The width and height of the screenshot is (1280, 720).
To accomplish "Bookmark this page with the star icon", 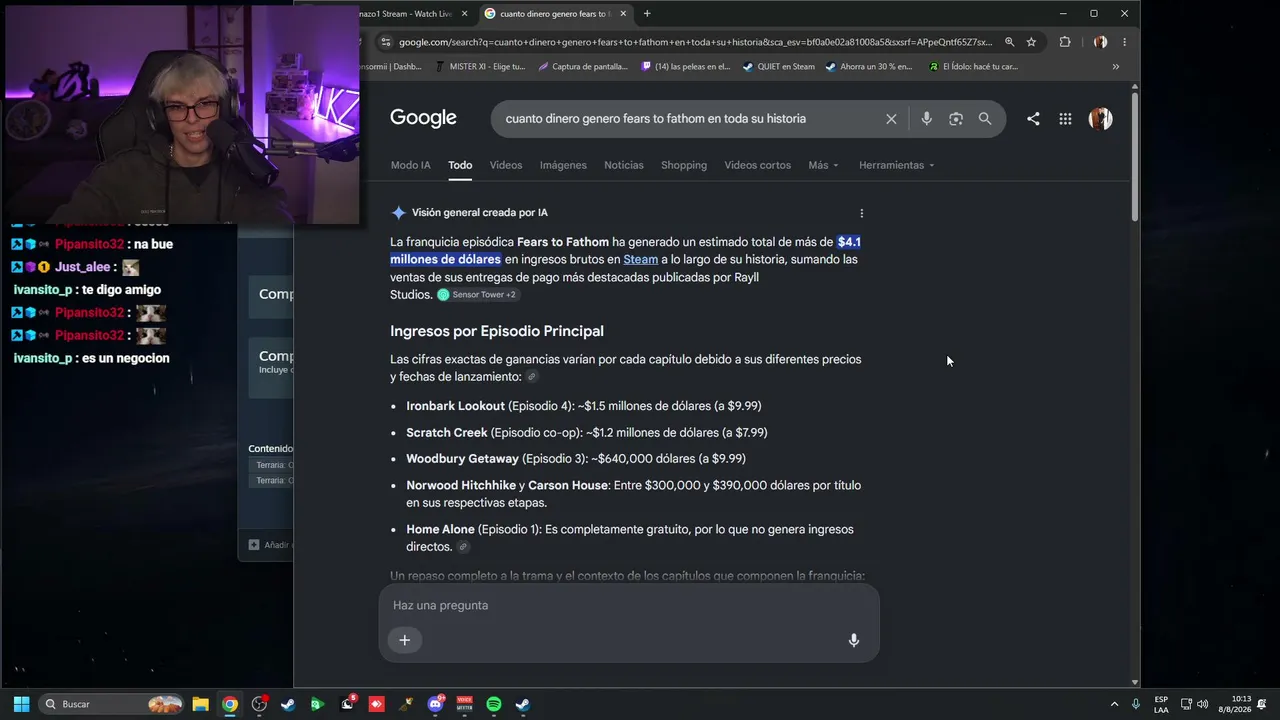I will point(1031,42).
